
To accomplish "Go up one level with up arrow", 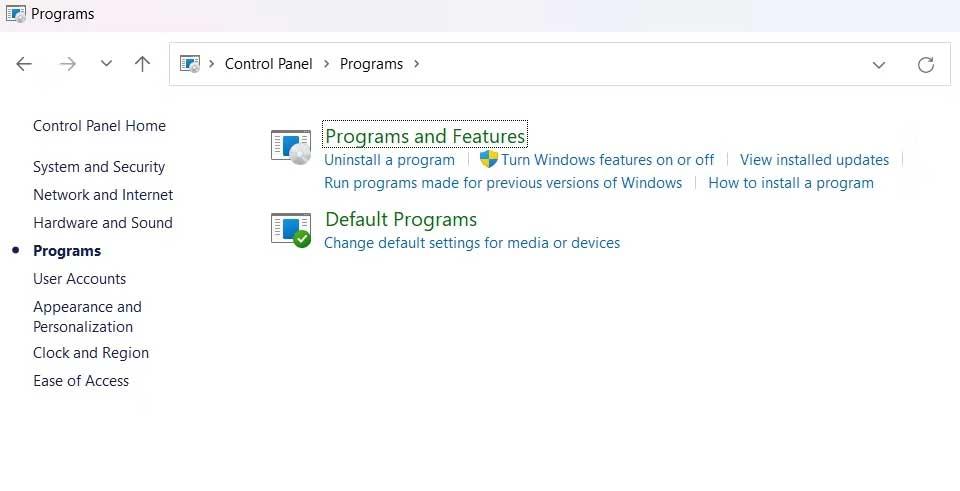I will [142, 64].
